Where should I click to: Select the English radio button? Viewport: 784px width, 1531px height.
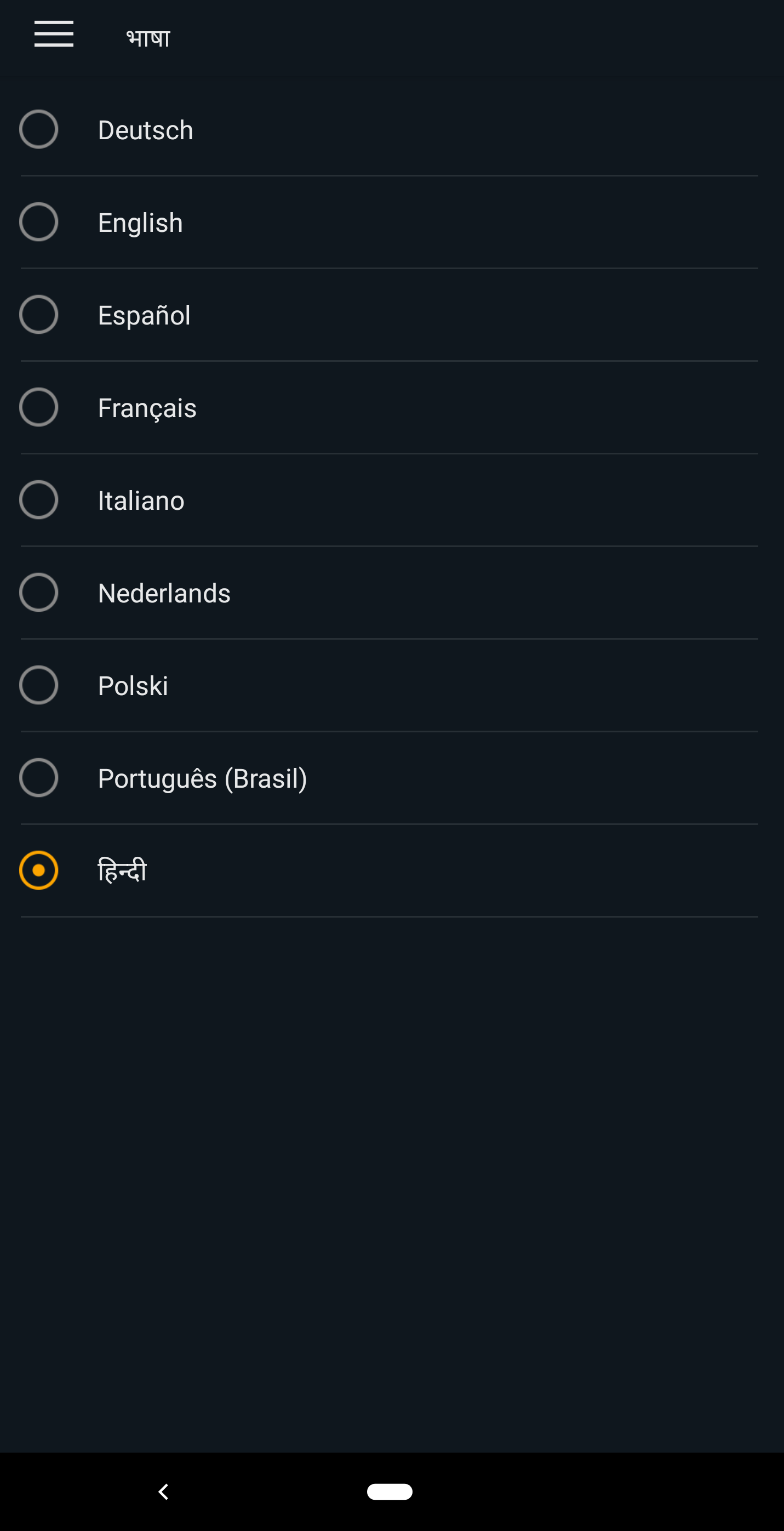point(38,223)
